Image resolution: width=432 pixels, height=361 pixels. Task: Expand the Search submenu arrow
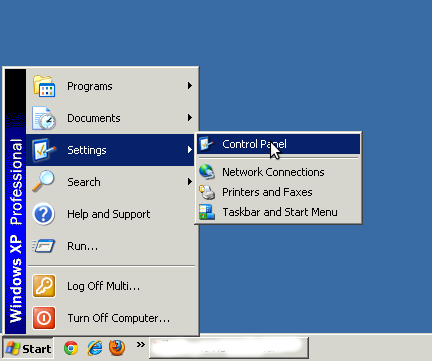[190, 182]
